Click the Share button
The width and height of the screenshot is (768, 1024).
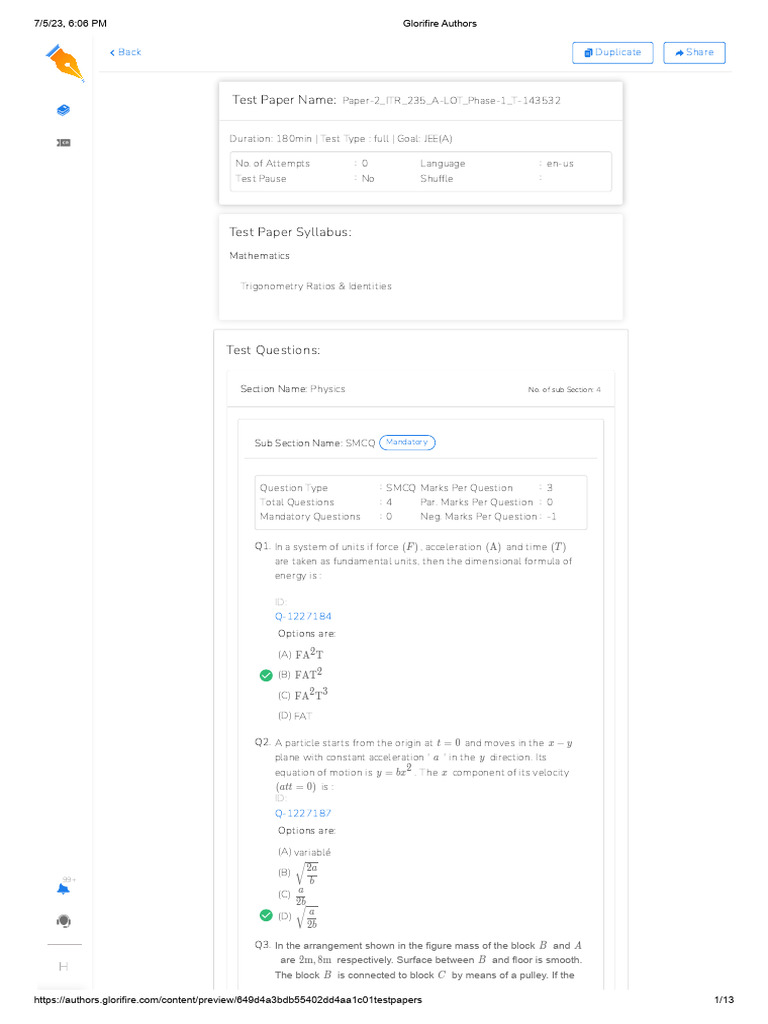point(695,53)
